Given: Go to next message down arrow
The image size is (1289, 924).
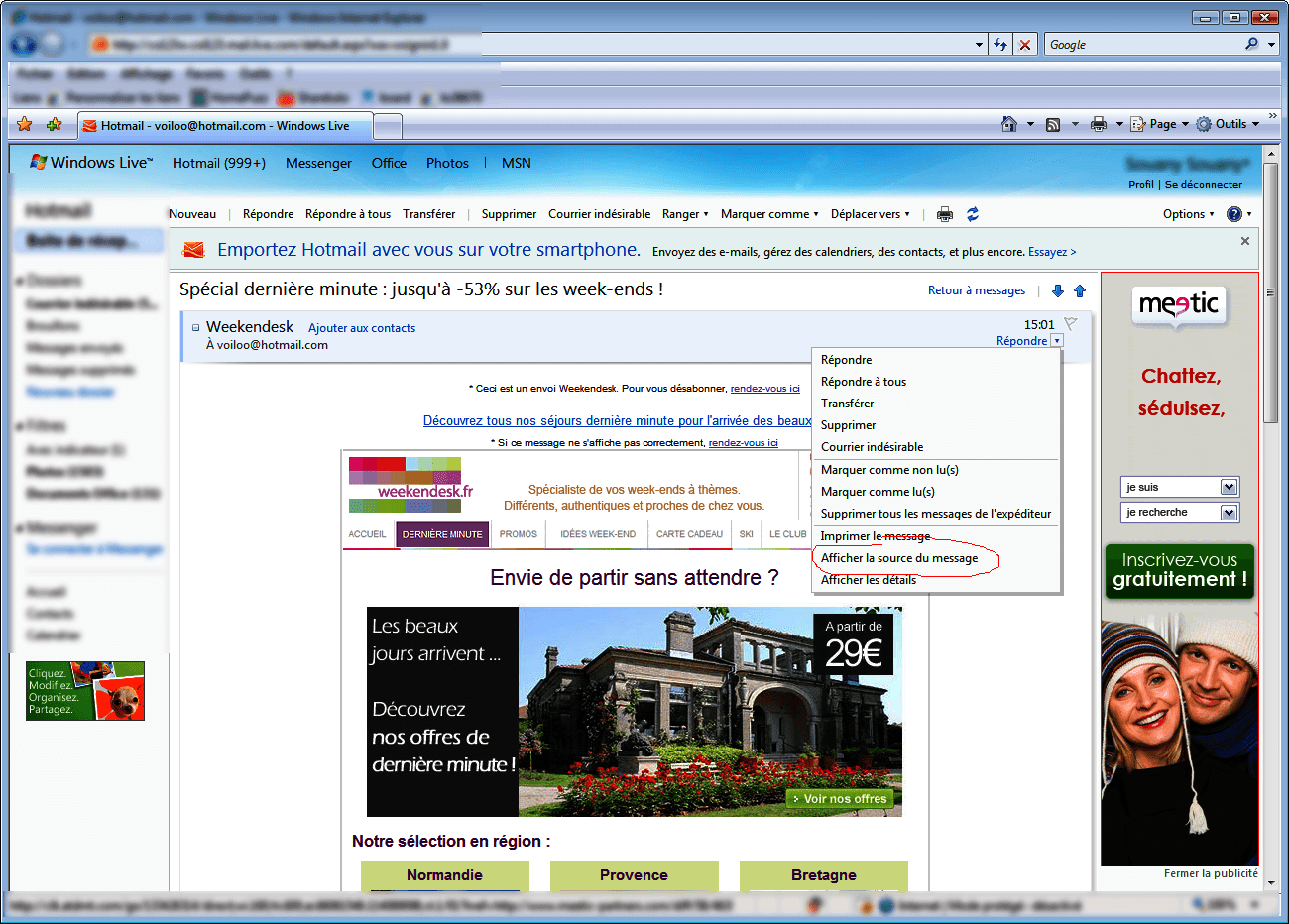Looking at the screenshot, I should click(x=1057, y=290).
